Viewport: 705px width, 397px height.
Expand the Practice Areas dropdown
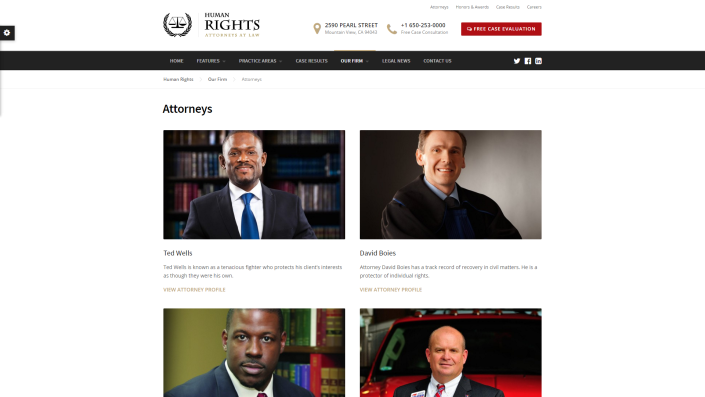click(260, 61)
